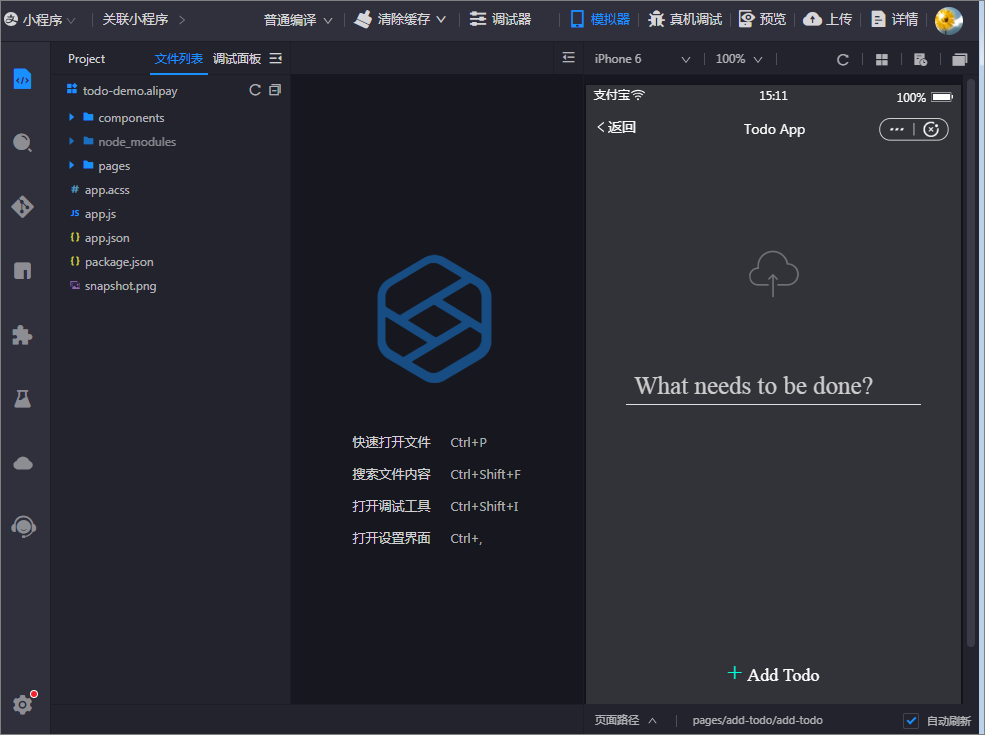Viewport: 985px width, 735px height.
Task: Click the 上传 upload toolbar button
Action: pos(828,19)
